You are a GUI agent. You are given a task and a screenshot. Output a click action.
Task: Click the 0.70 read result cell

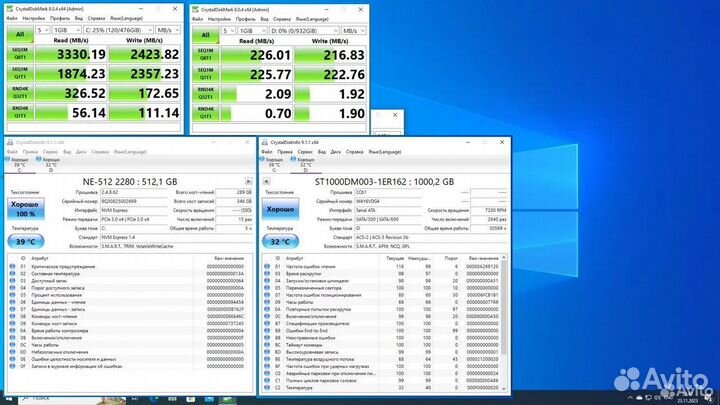coord(257,113)
